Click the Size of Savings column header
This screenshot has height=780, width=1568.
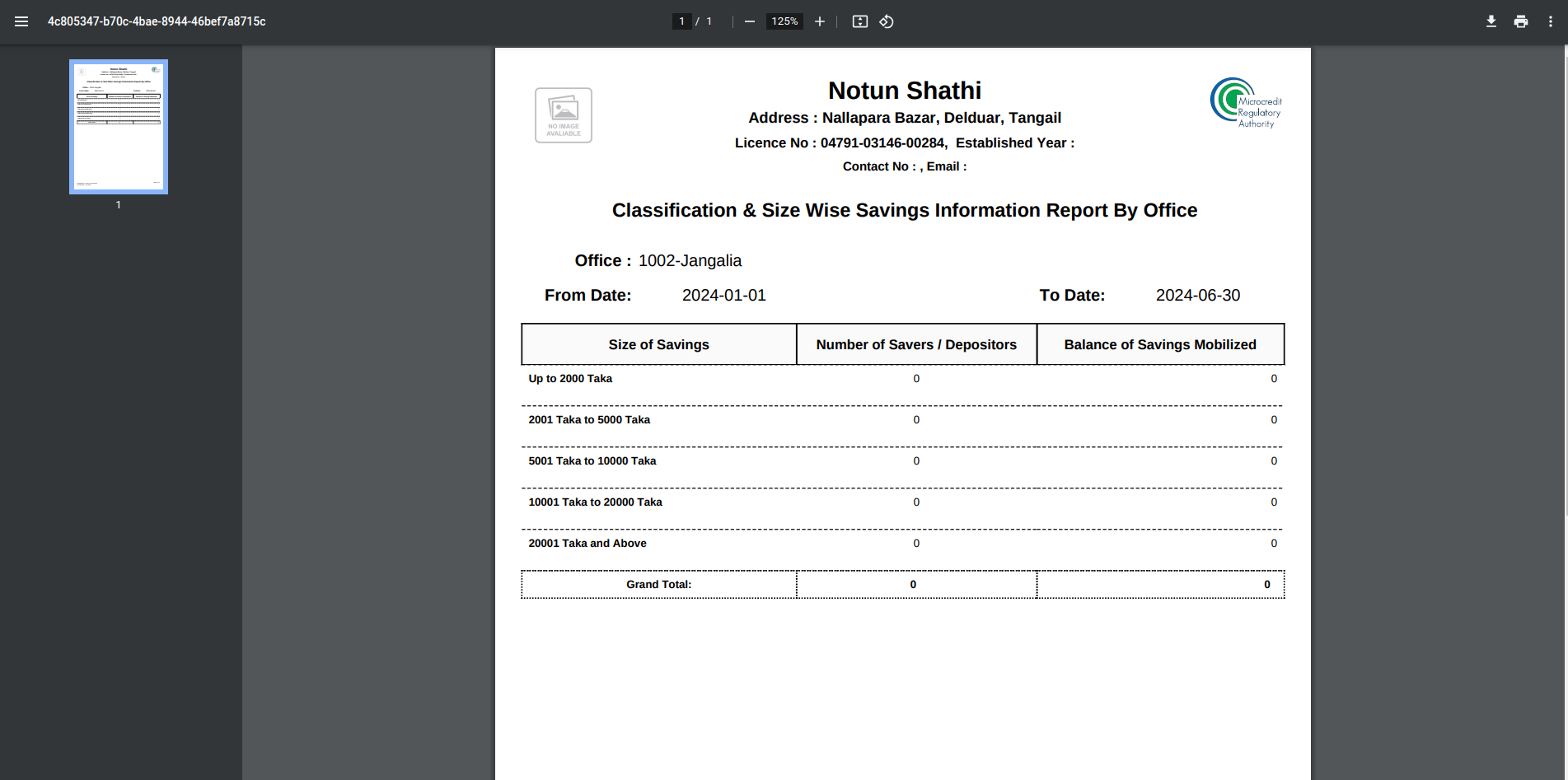(x=658, y=344)
